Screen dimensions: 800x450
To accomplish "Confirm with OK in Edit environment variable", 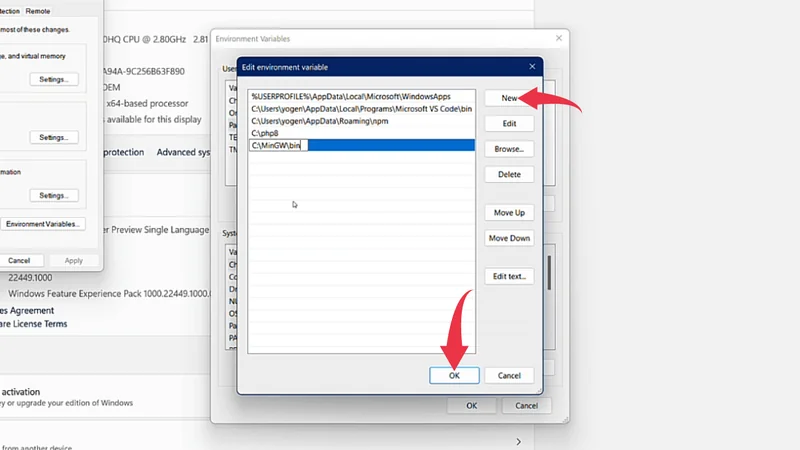I will click(454, 375).
